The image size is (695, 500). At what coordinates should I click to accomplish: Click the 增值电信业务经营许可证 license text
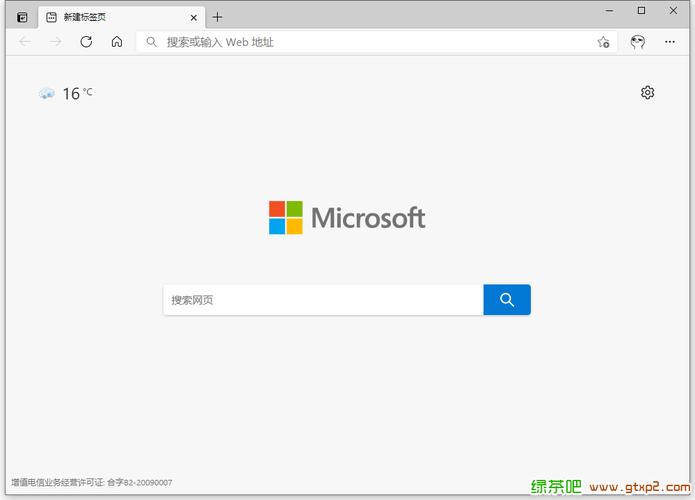pyautogui.click(x=91, y=482)
